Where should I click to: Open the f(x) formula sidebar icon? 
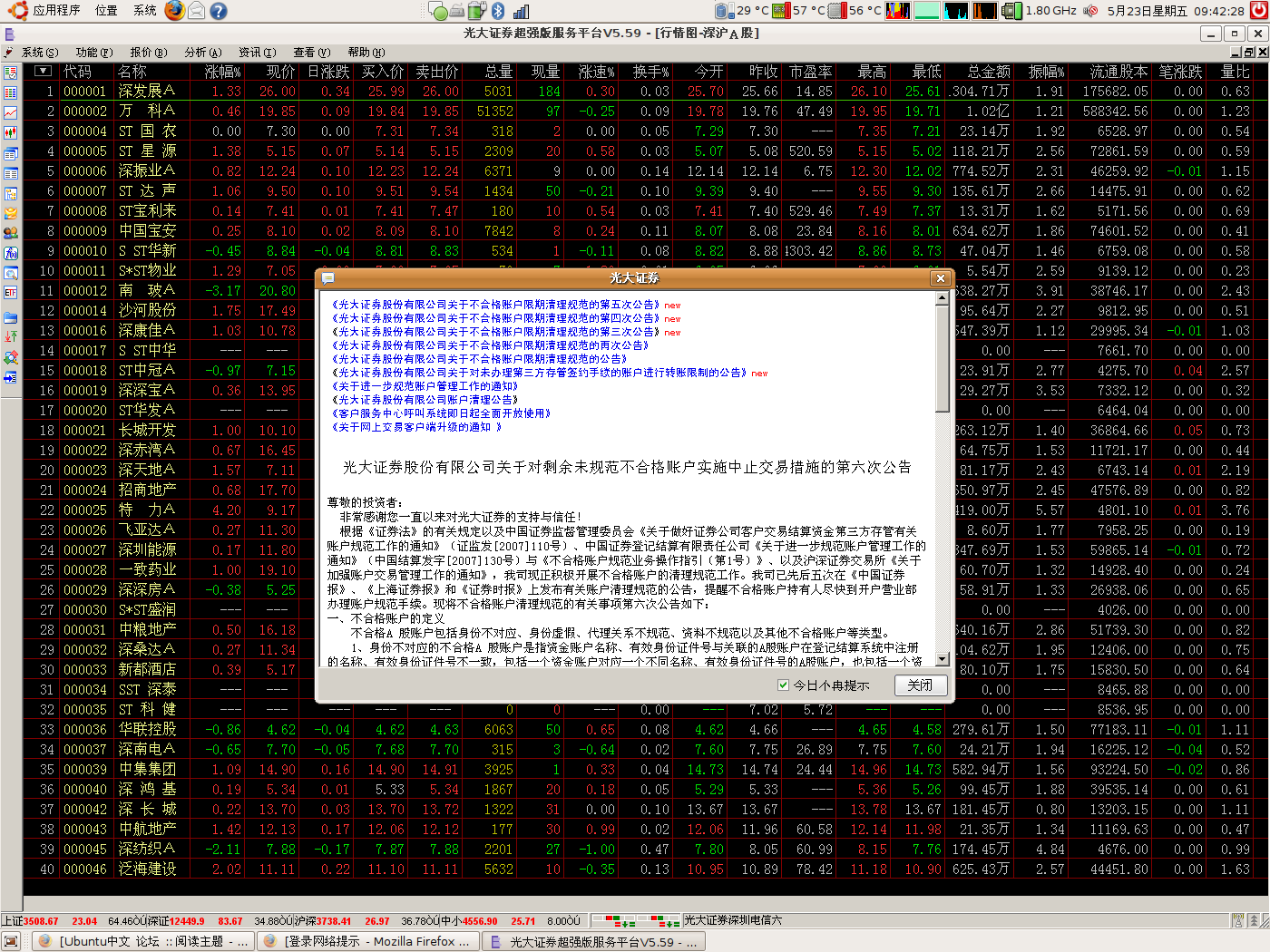coord(10,253)
